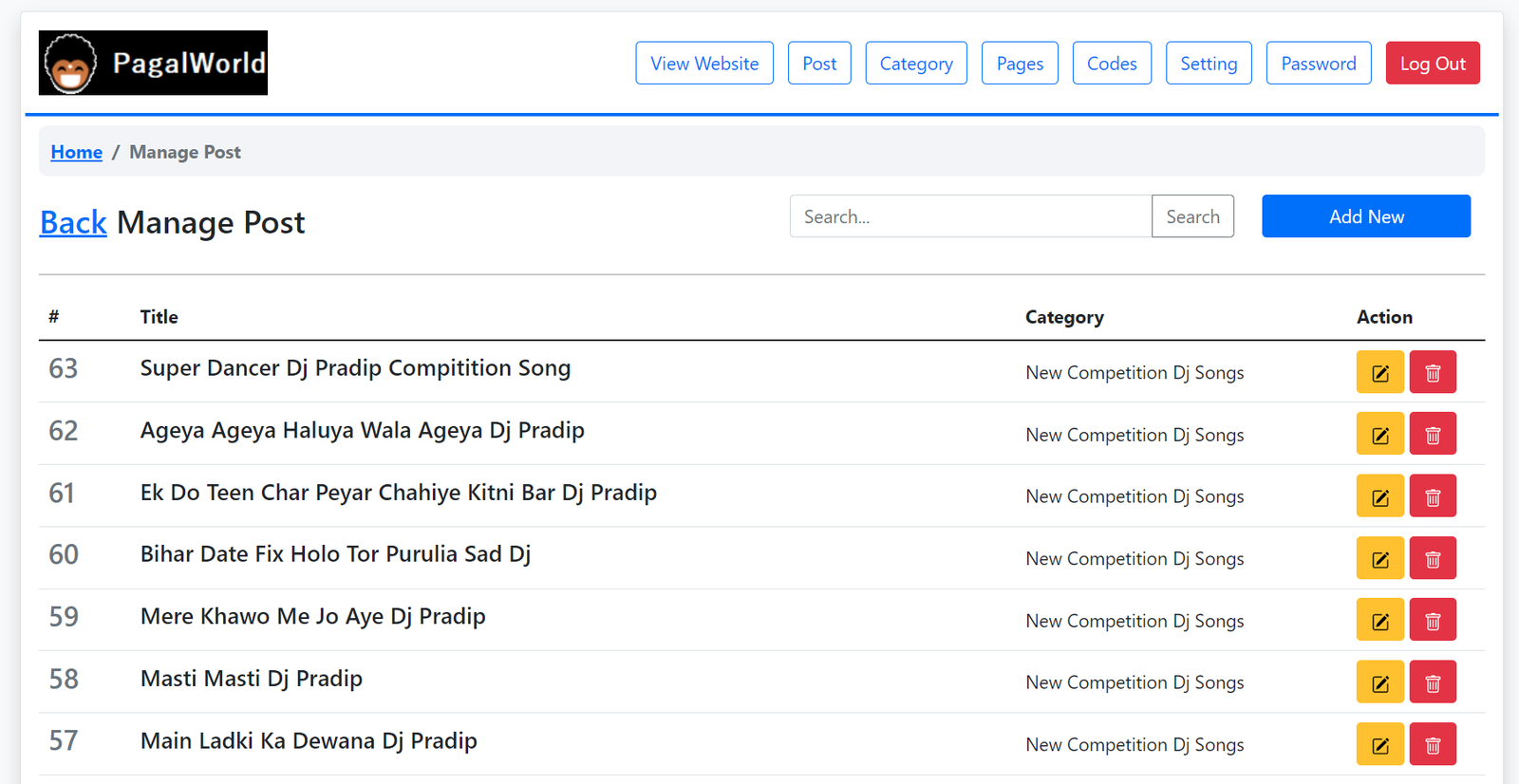Open the Post menu item
1519x784 pixels.
click(x=818, y=64)
